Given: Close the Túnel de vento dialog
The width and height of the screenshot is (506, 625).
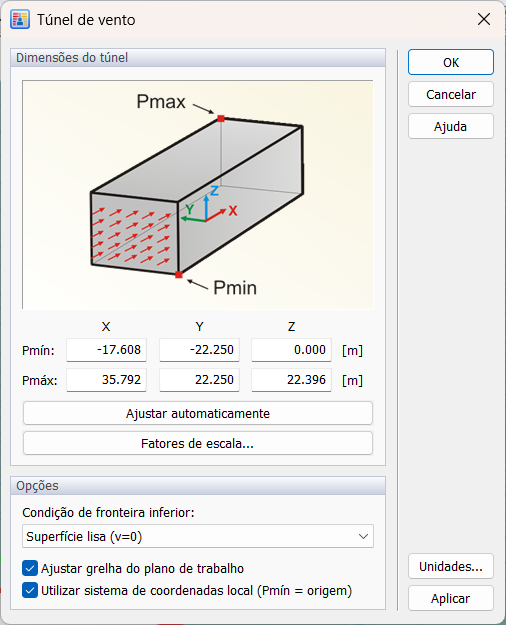Looking at the screenshot, I should point(484,19).
